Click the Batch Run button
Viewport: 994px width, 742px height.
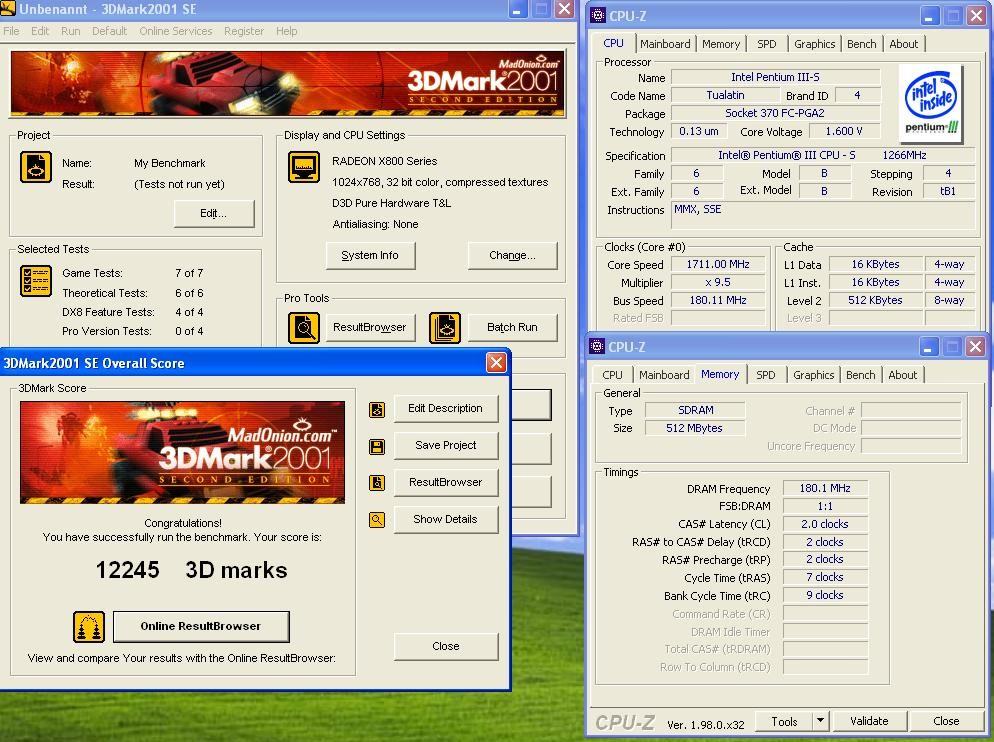pyautogui.click(x=512, y=328)
